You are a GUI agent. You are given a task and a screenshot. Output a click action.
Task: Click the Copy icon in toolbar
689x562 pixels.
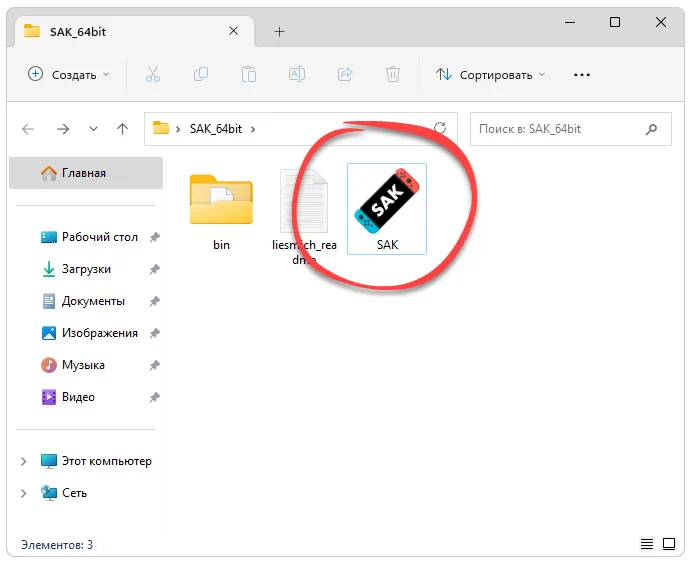201,74
